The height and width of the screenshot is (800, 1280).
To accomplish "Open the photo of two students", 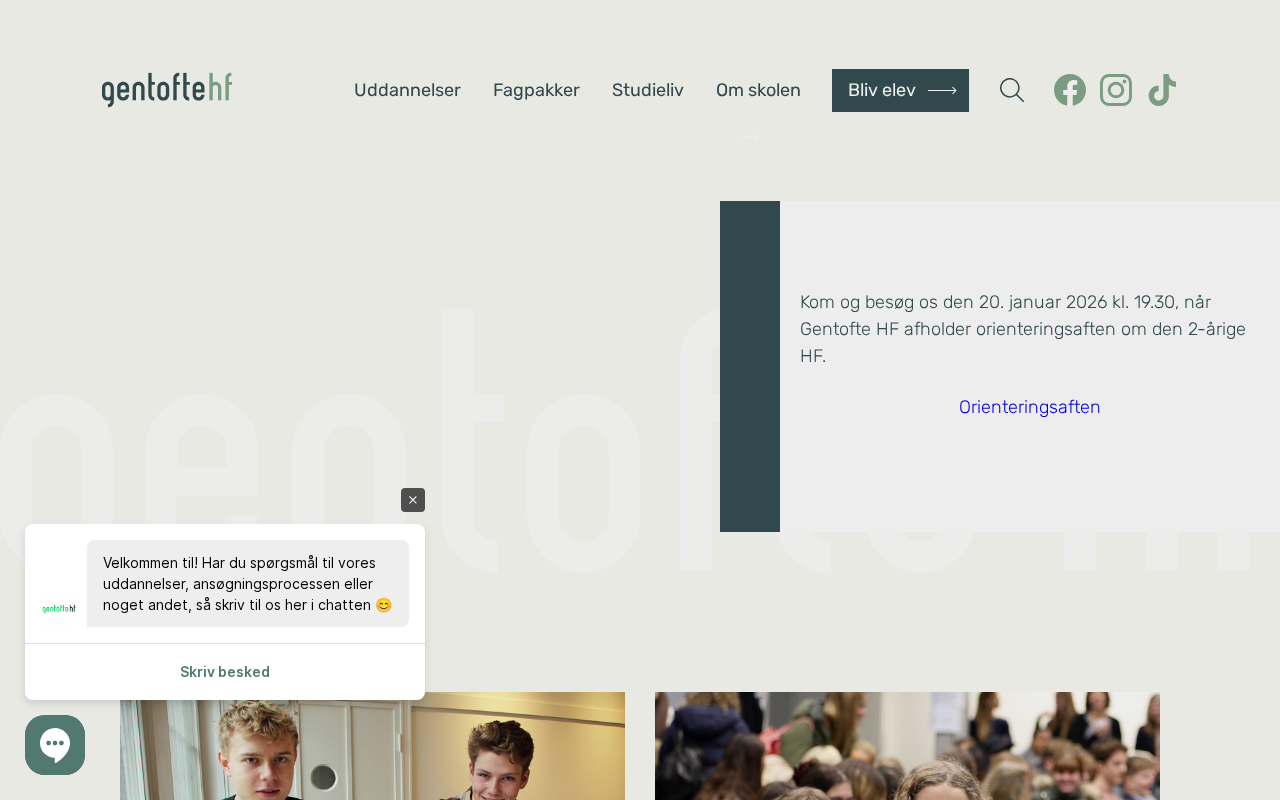I will (372, 746).
